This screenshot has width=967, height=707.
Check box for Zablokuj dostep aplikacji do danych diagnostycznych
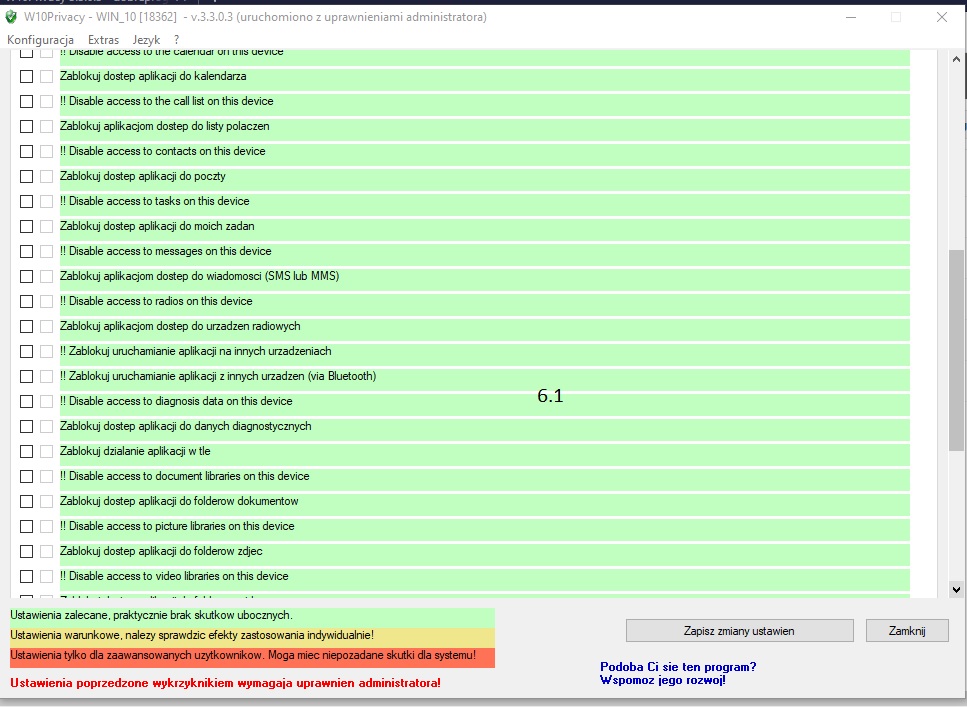coord(27,426)
